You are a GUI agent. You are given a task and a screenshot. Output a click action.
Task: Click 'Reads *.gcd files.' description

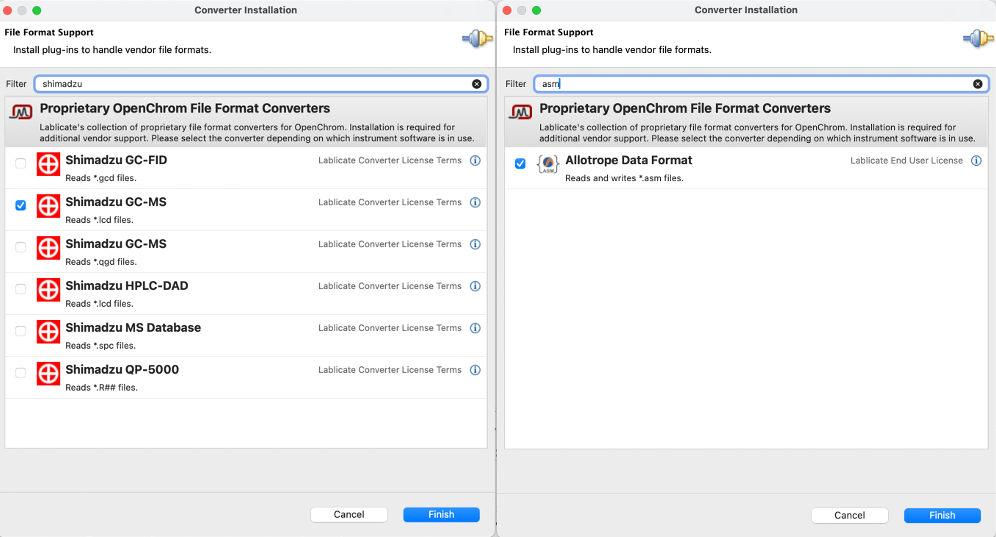point(101,178)
